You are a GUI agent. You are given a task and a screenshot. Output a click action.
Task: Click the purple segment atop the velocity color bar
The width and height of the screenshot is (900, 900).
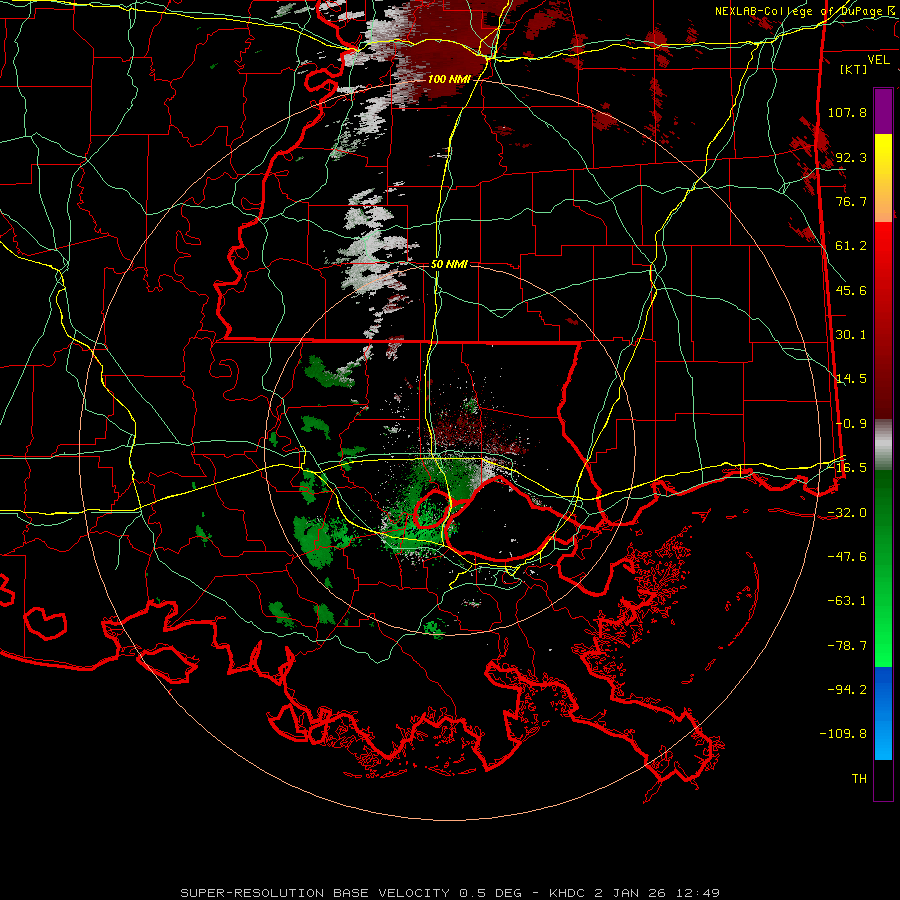(883, 111)
